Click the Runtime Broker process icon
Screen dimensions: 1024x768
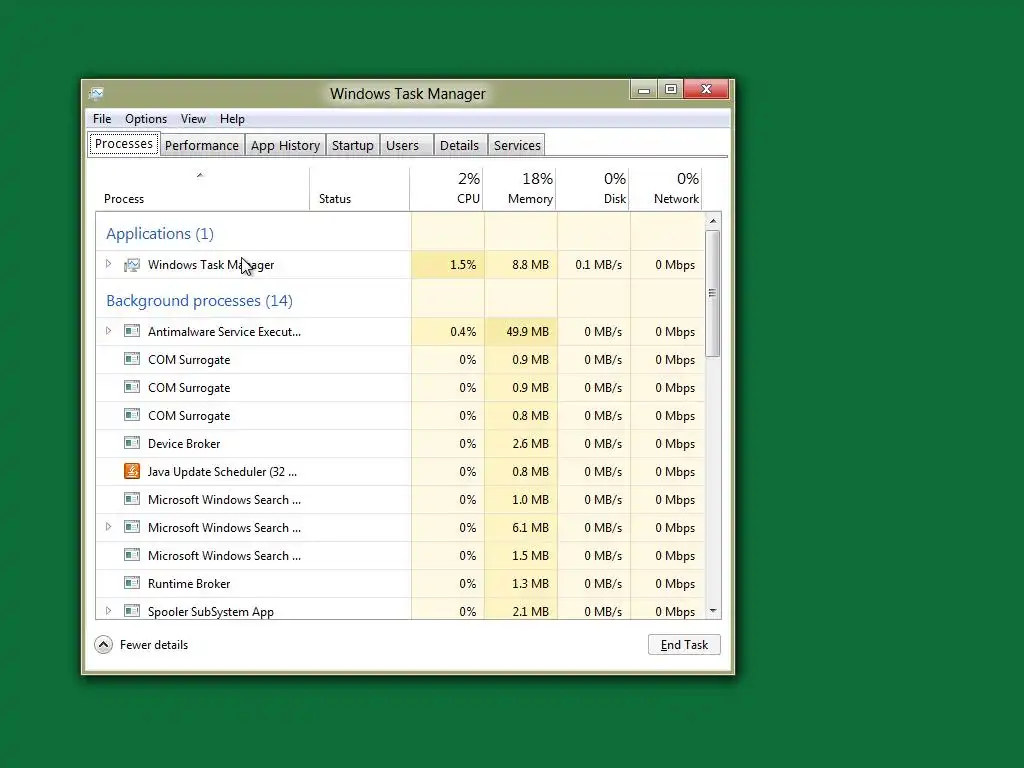132,583
